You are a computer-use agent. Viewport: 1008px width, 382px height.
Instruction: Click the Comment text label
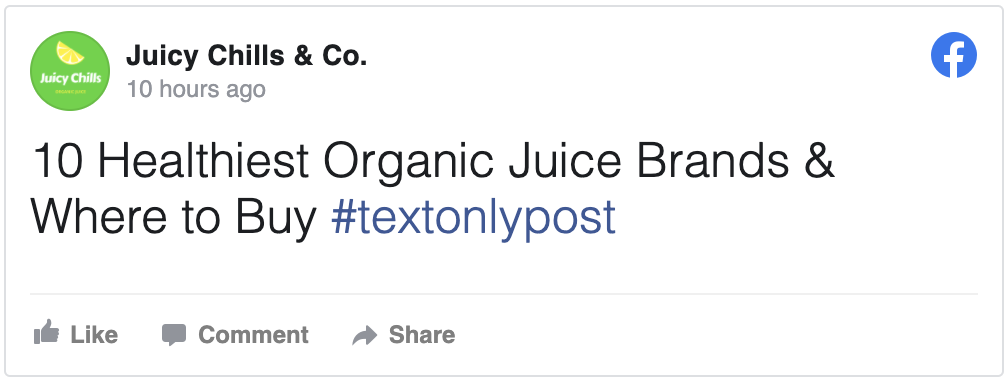(x=253, y=334)
